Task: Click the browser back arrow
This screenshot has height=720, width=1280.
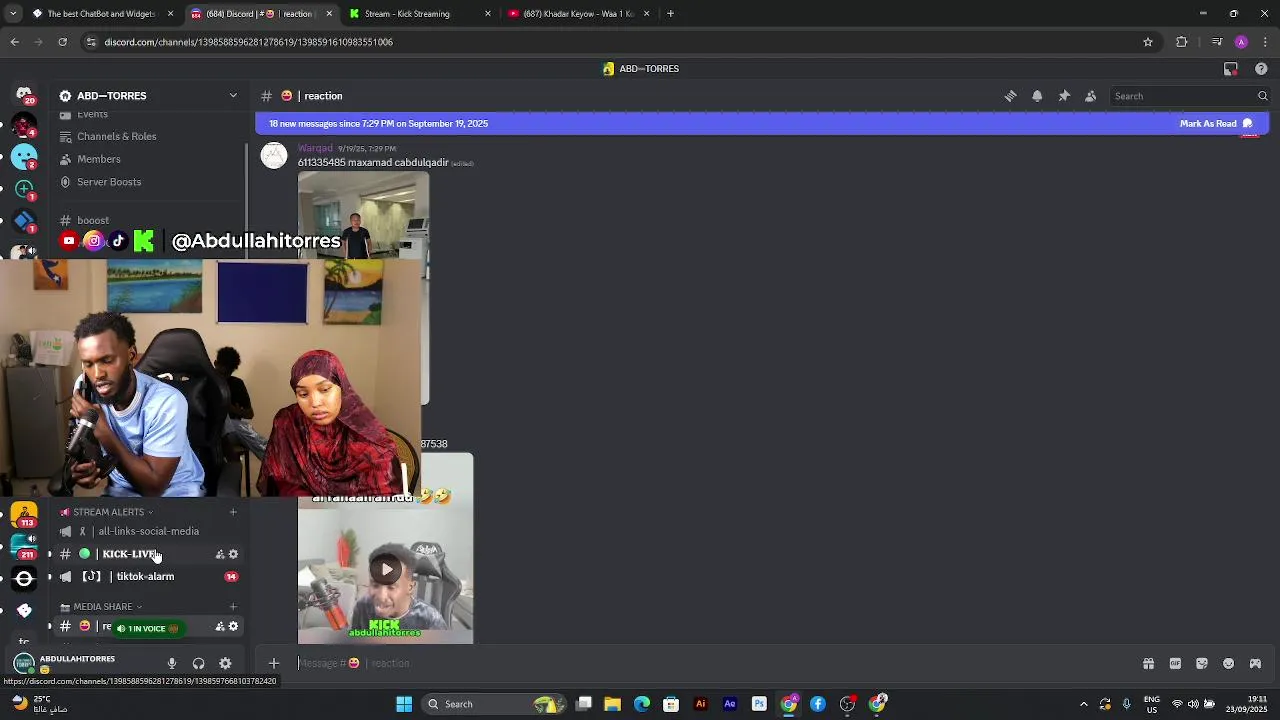Action: 14,42
